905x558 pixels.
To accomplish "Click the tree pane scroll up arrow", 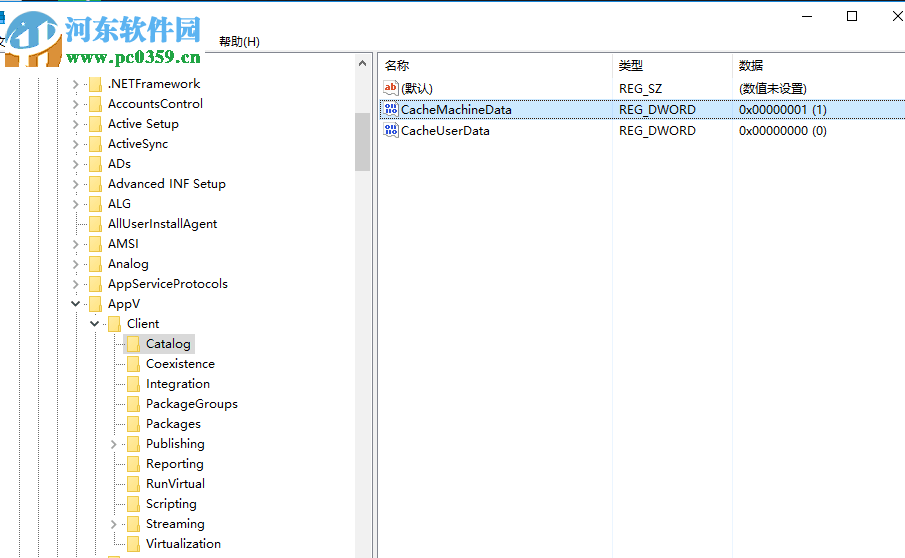I will click(x=362, y=63).
